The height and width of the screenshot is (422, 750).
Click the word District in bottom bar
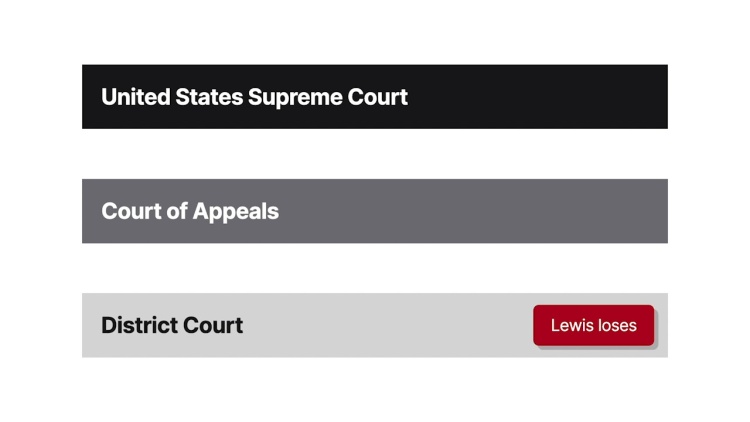point(139,325)
